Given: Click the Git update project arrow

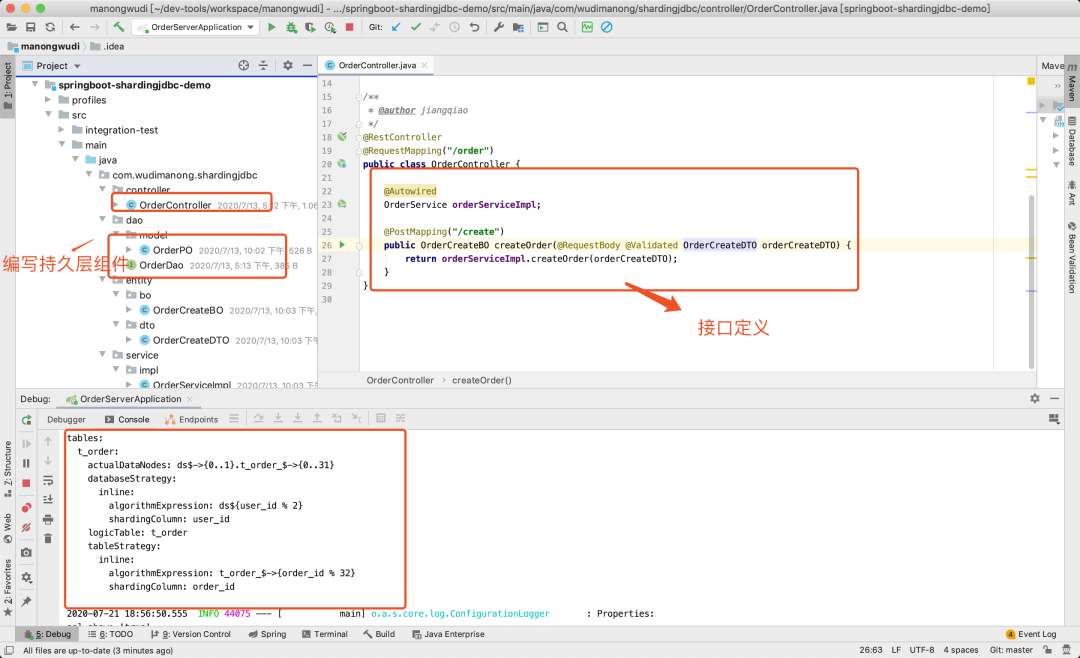Looking at the screenshot, I should click(396, 27).
